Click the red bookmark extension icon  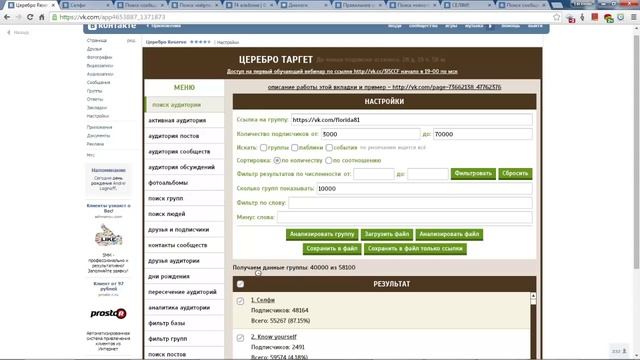pos(595,17)
